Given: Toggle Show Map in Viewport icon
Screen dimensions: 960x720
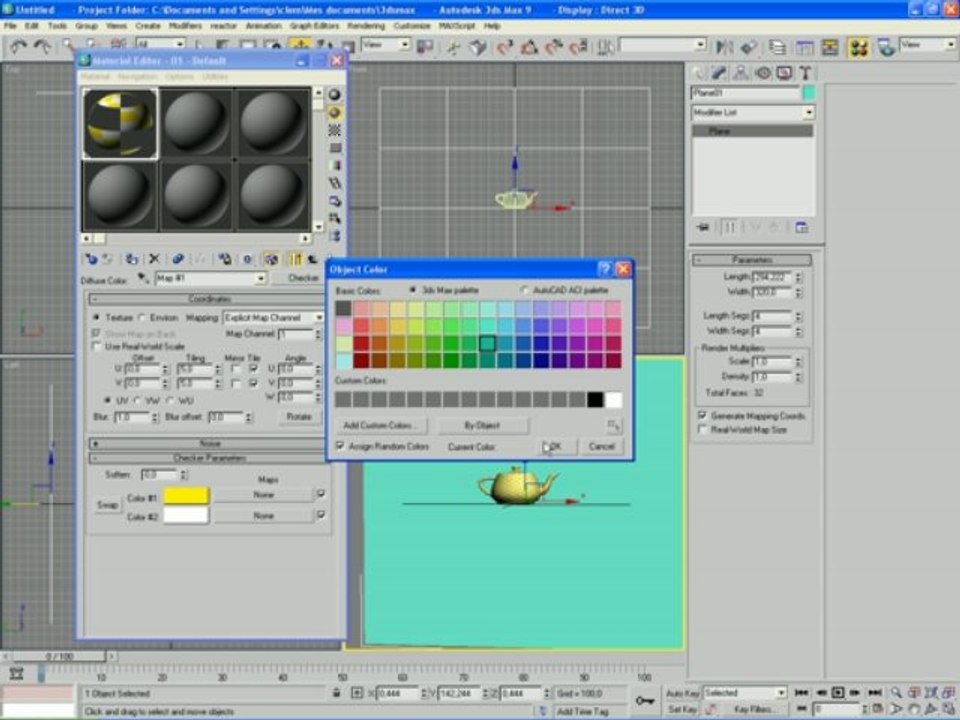Looking at the screenshot, I should 271,259.
